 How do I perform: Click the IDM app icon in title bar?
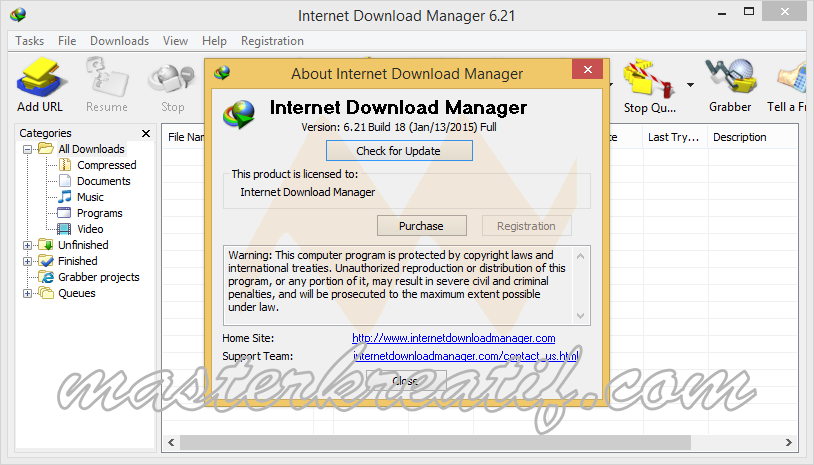(18, 15)
